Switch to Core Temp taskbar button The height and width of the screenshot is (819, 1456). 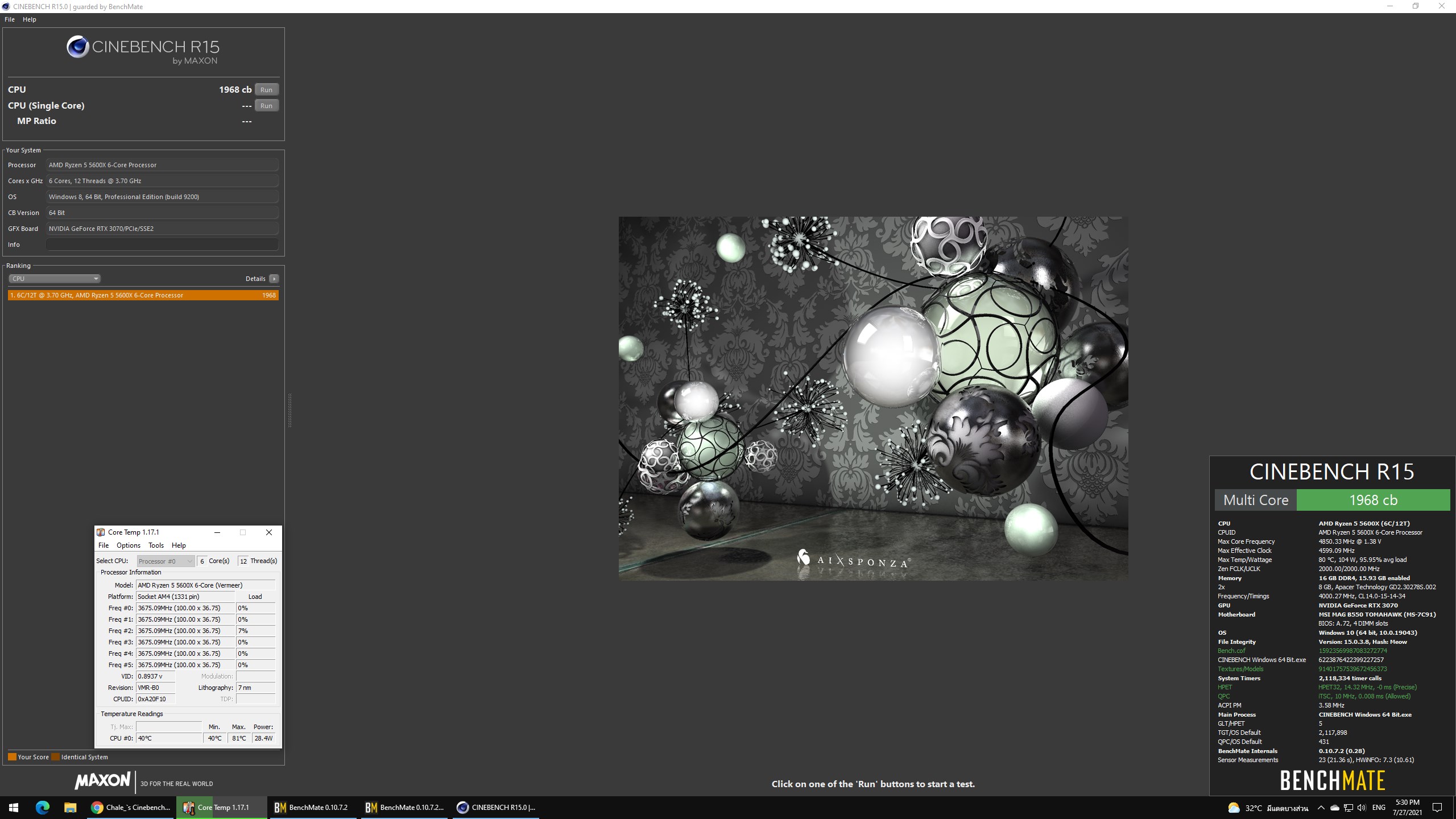[x=221, y=808]
